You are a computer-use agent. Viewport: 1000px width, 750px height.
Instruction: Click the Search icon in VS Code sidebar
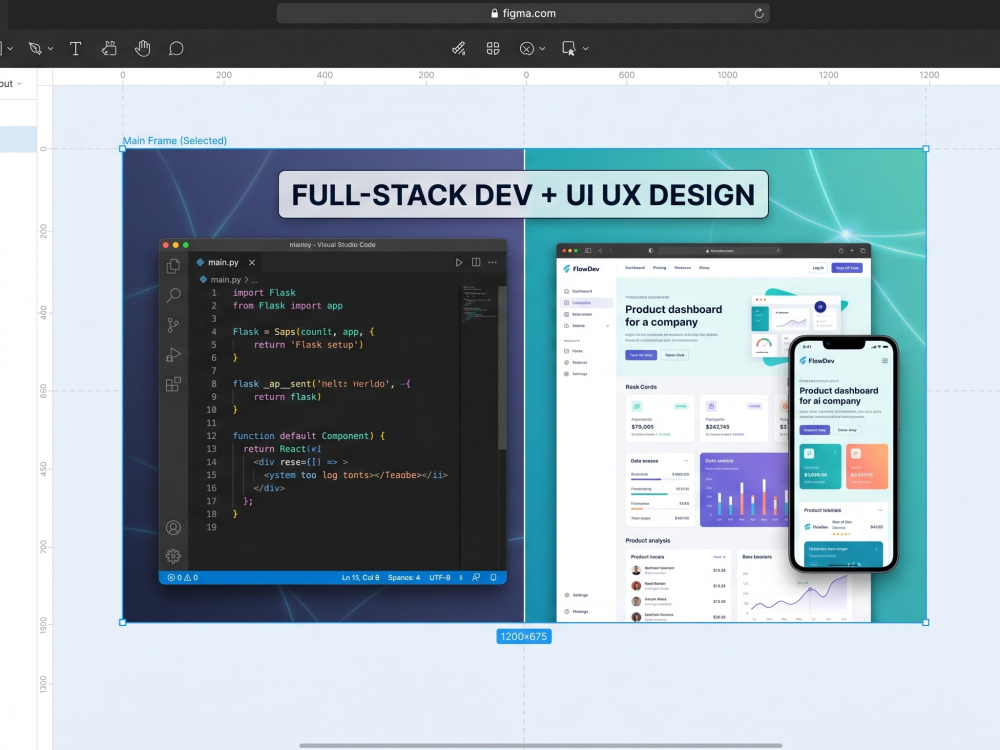173,295
